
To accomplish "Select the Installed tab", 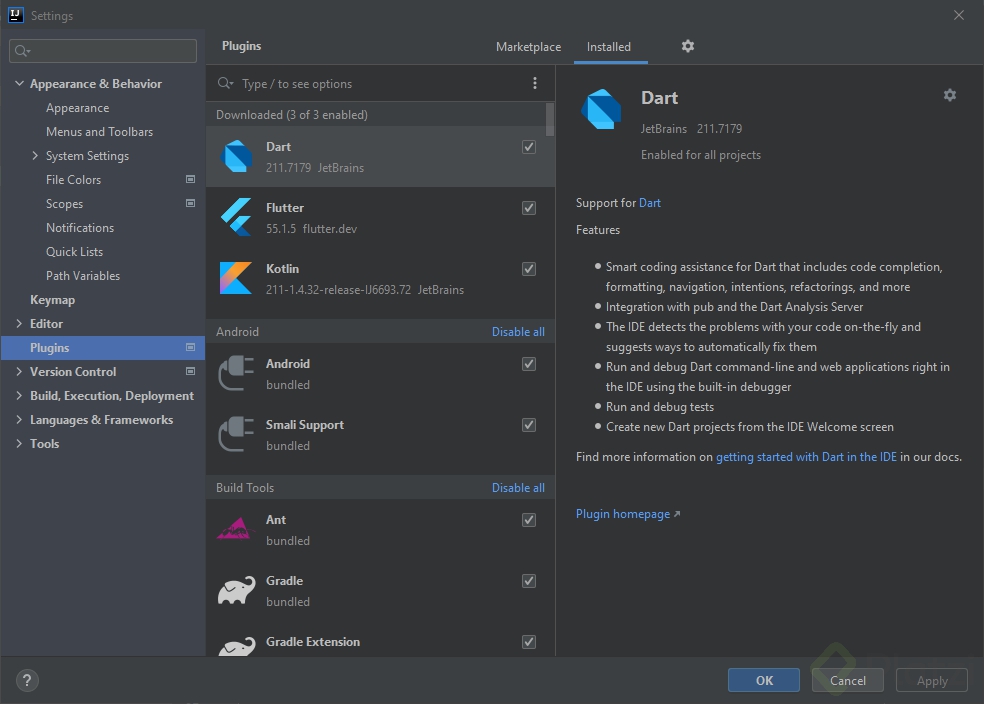I will pyautogui.click(x=609, y=47).
